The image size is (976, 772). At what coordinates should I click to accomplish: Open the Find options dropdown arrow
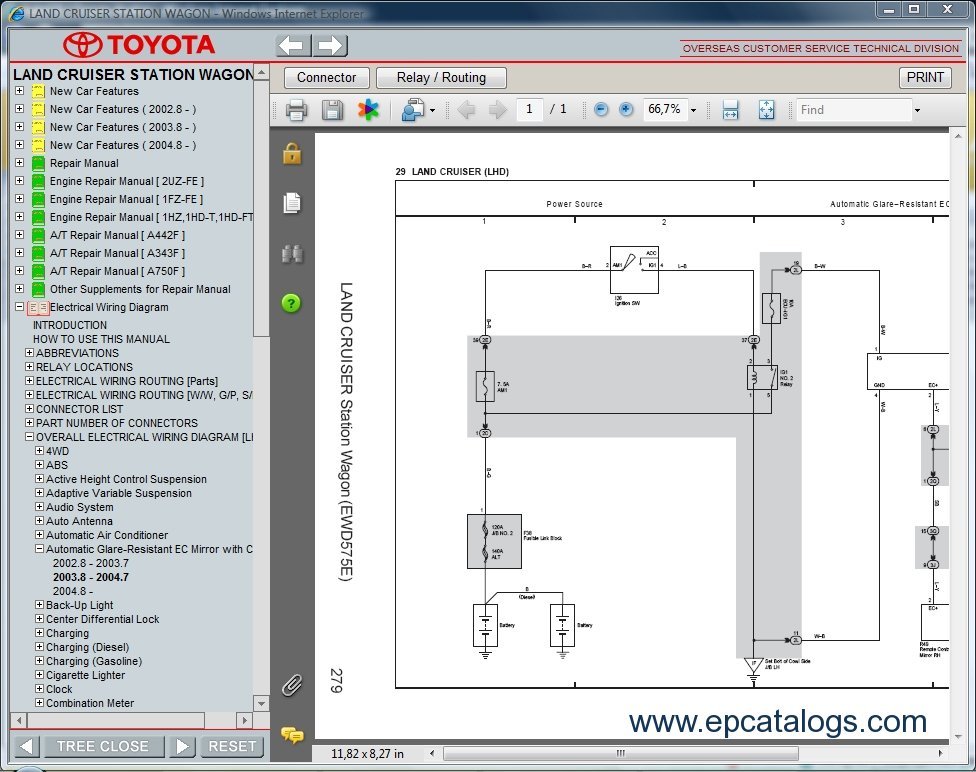point(917,111)
